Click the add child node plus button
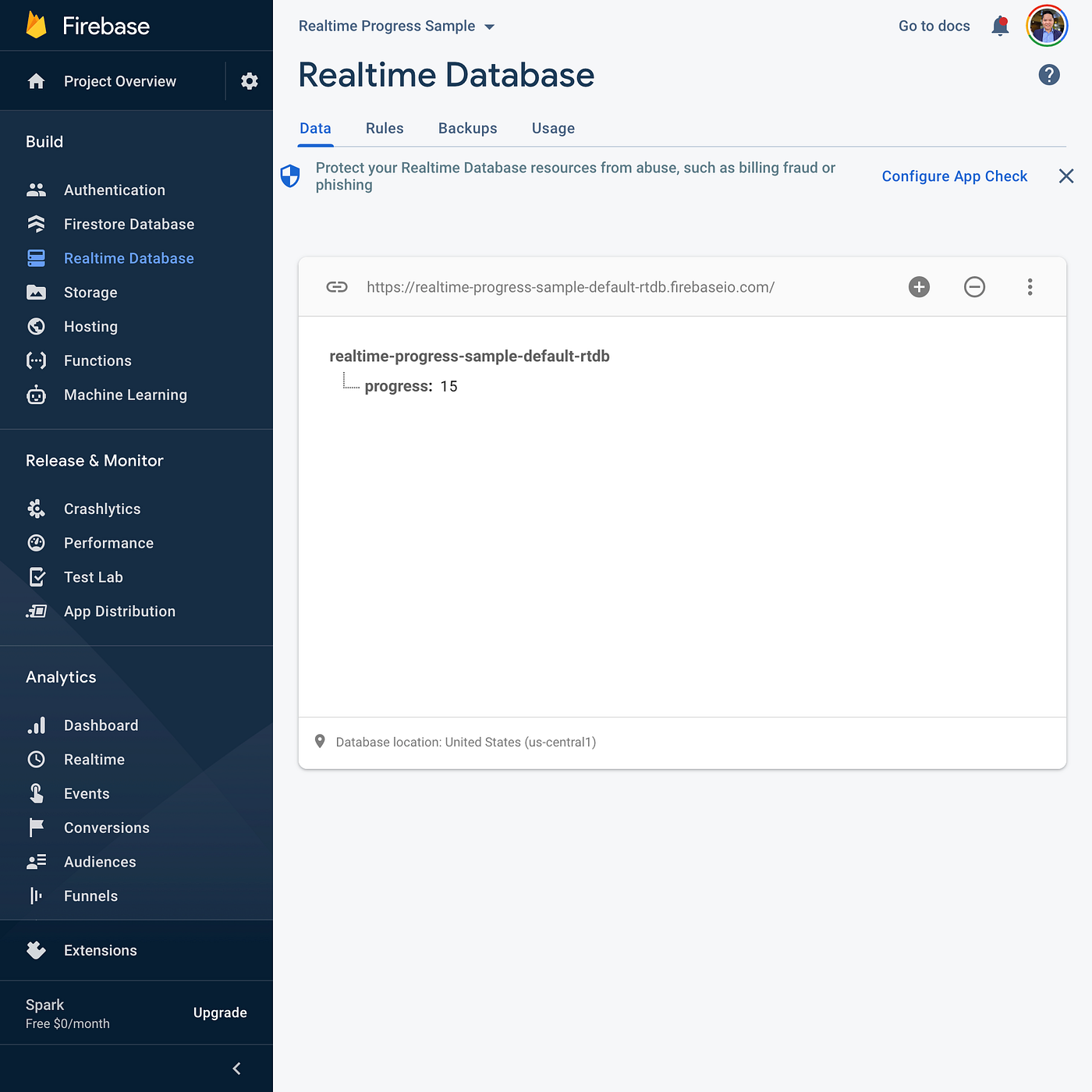Image resolution: width=1092 pixels, height=1092 pixels. click(919, 286)
